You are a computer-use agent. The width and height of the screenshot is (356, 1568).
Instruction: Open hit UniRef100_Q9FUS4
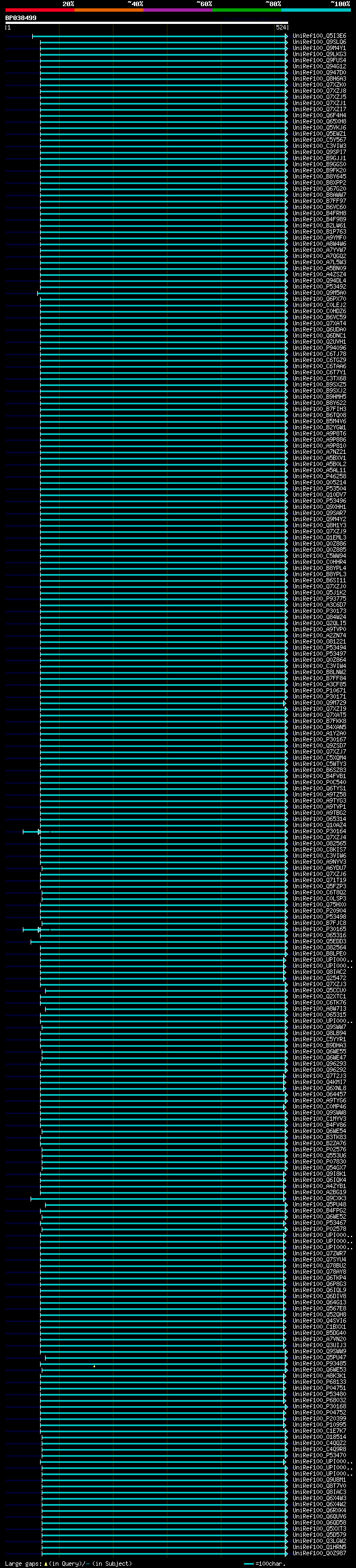point(319,60)
